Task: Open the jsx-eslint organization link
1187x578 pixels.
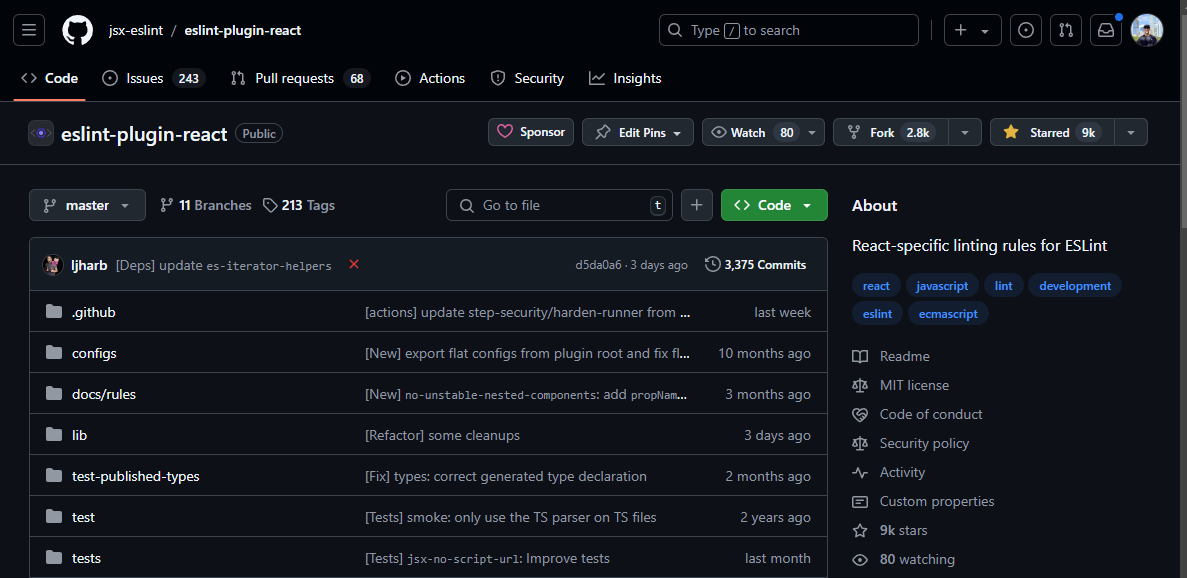Action: [x=136, y=30]
